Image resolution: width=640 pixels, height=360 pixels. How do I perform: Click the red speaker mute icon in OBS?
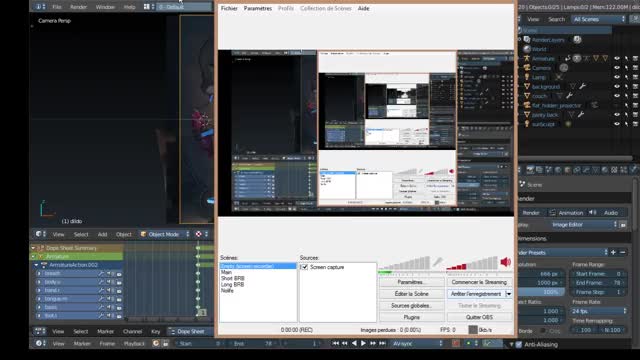tap(505, 262)
